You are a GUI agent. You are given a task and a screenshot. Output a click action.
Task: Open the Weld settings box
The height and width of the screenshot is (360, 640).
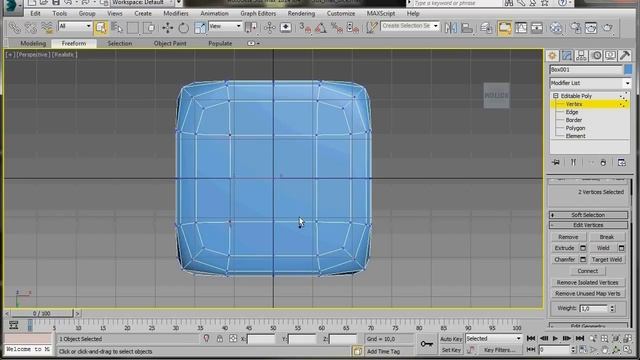point(621,248)
